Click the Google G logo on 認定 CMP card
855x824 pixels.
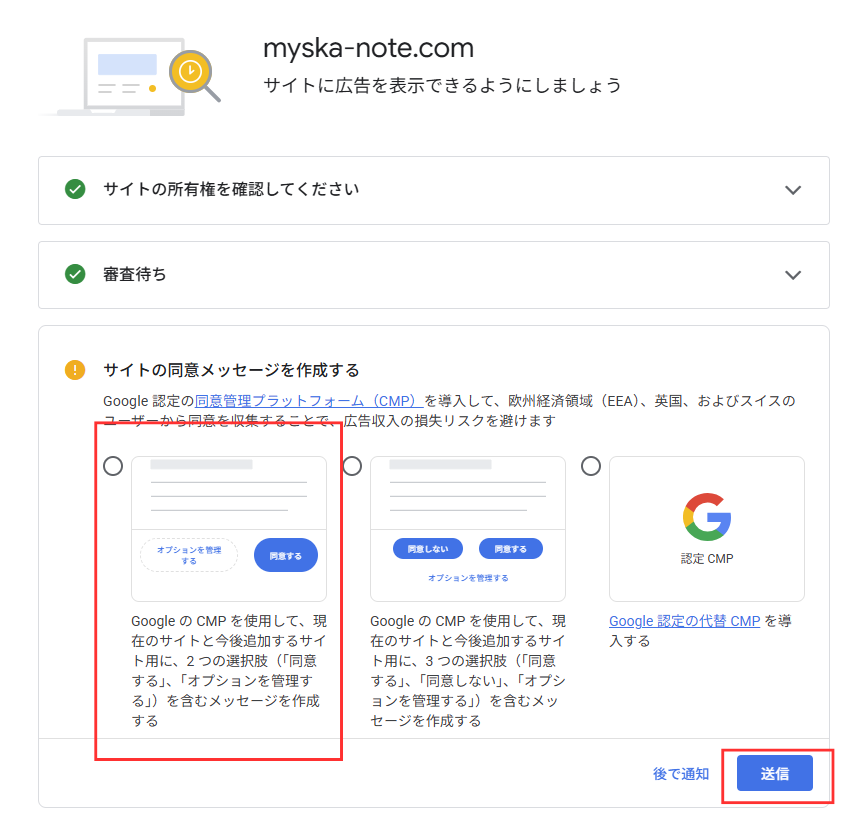point(706,514)
